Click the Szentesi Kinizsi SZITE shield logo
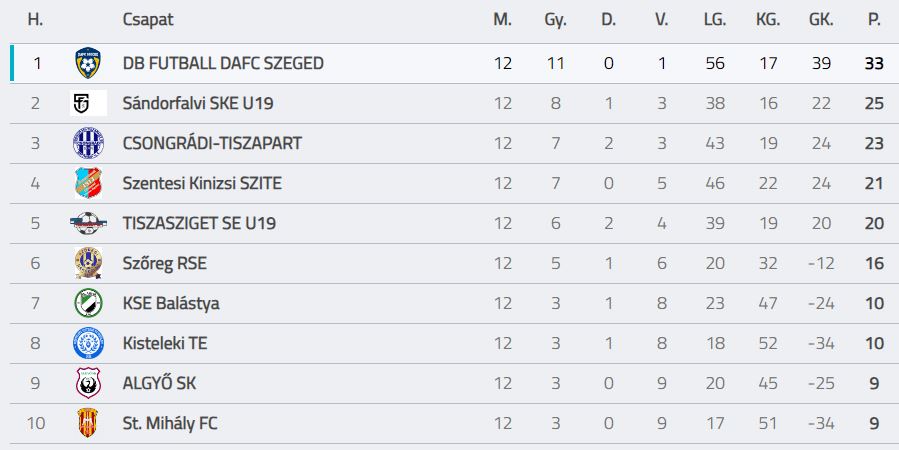The height and width of the screenshot is (450, 899). point(88,183)
